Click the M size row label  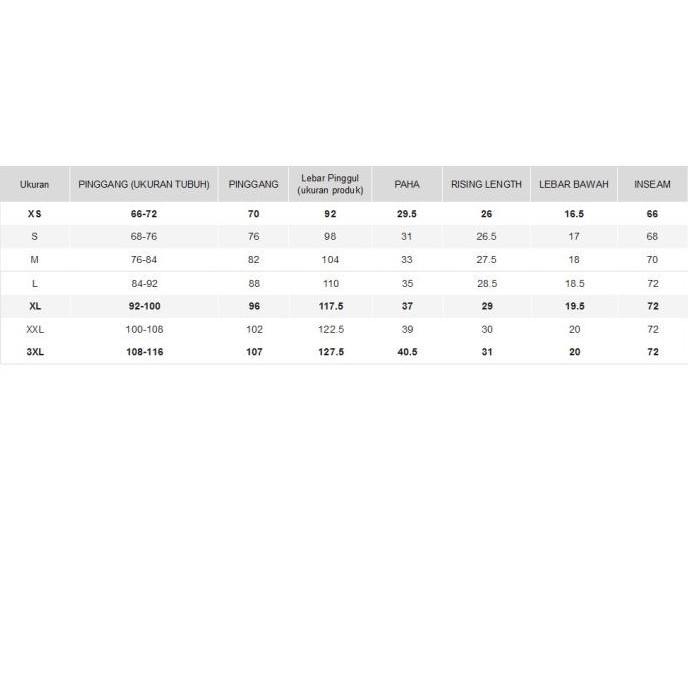click(34, 259)
